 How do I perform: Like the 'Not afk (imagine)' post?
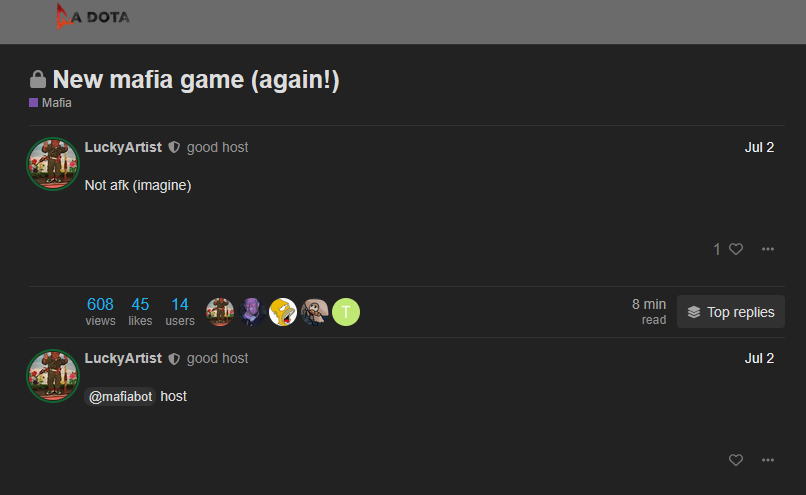click(x=736, y=249)
